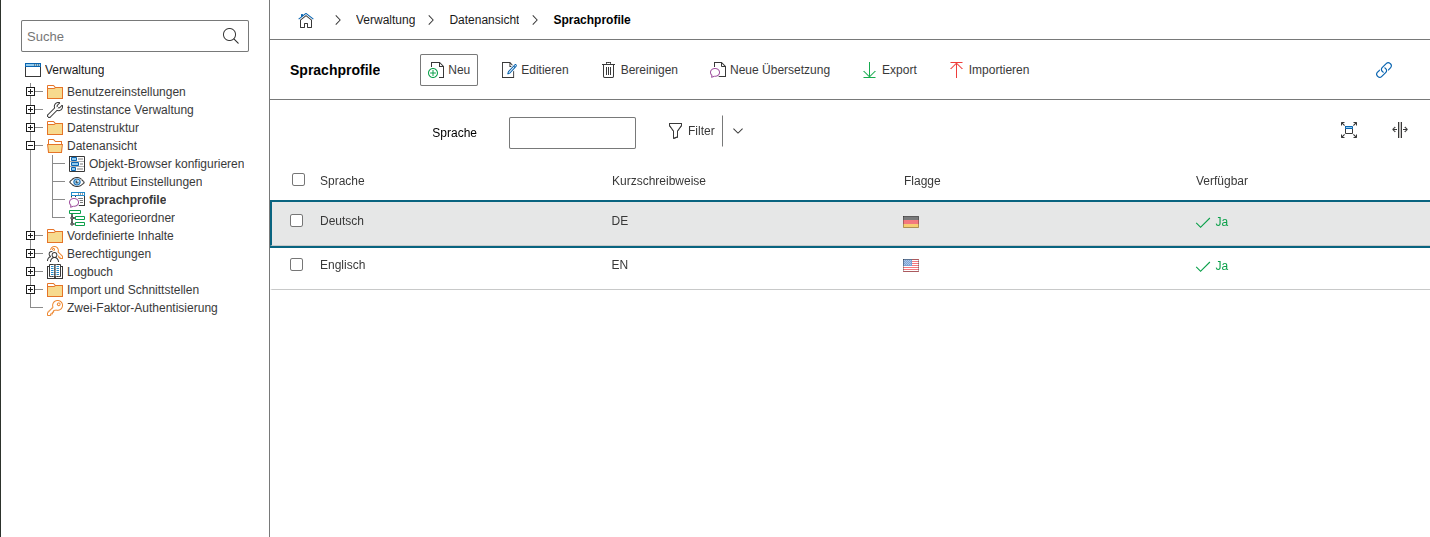This screenshot has height=537, width=1430.
Task: Open Zwei-Faktor-Authentisierung key item
Action: coord(141,308)
